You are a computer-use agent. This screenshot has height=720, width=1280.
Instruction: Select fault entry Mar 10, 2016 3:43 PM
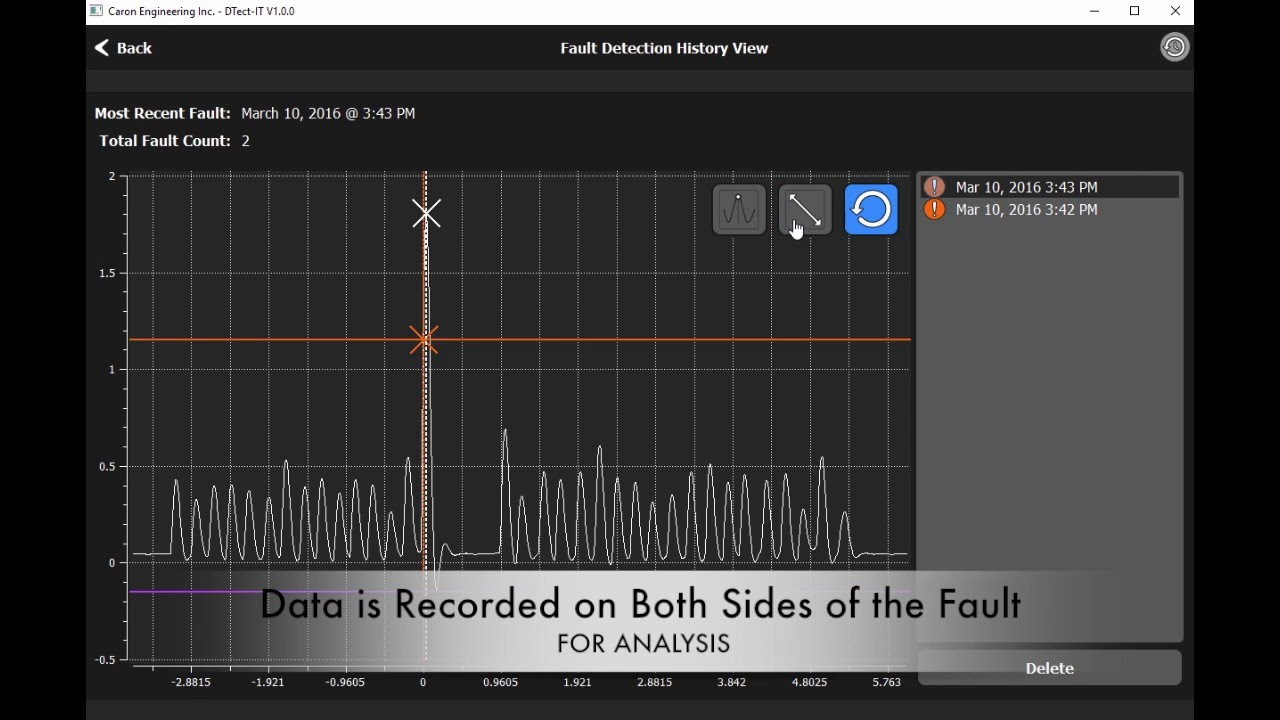[x=1050, y=187]
